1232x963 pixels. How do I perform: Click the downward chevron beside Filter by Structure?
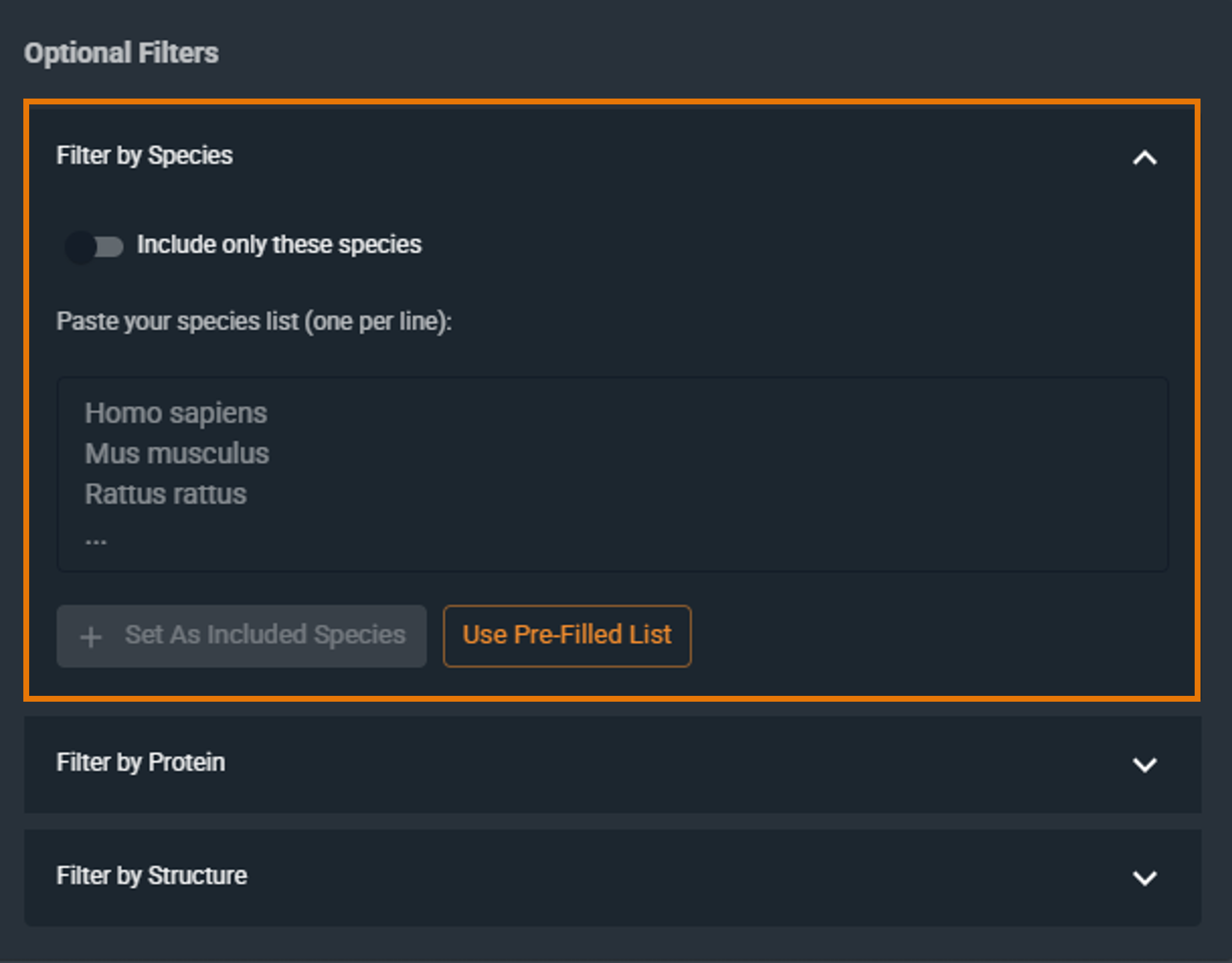pyautogui.click(x=1144, y=877)
